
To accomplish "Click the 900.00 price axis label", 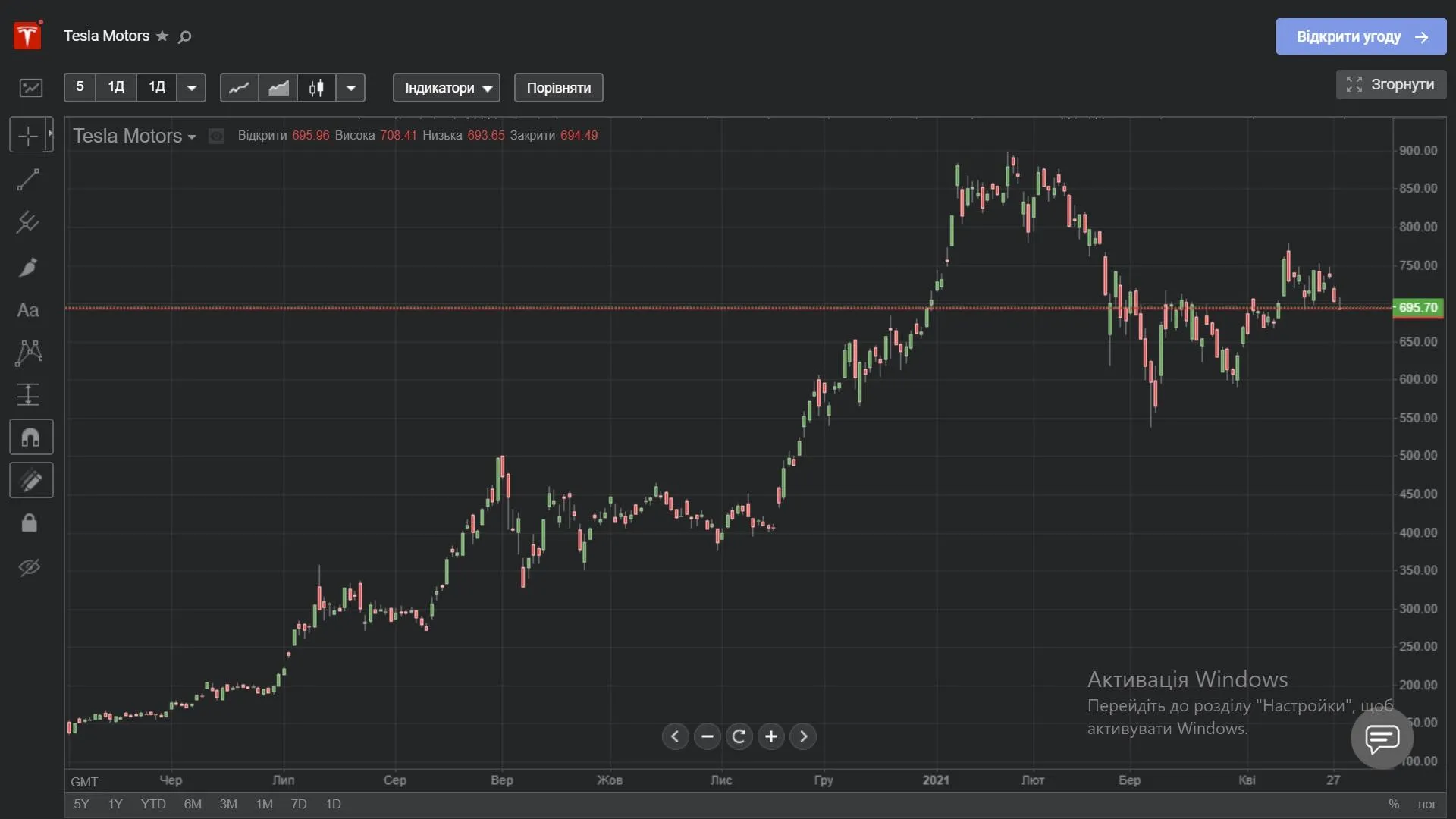I will coord(1418,151).
